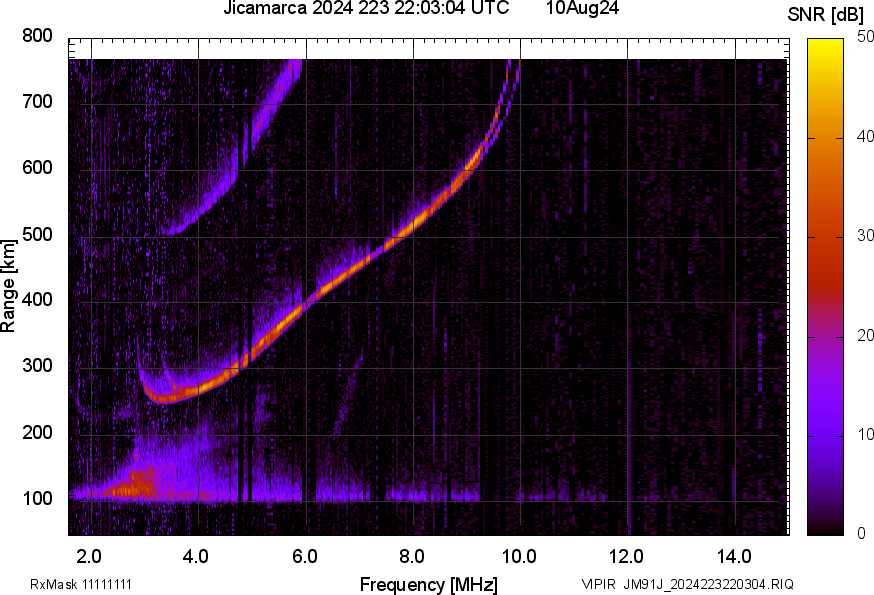Image resolution: width=874 pixels, height=595 pixels.
Task: Click the range tick label 800
Action: tap(37, 36)
